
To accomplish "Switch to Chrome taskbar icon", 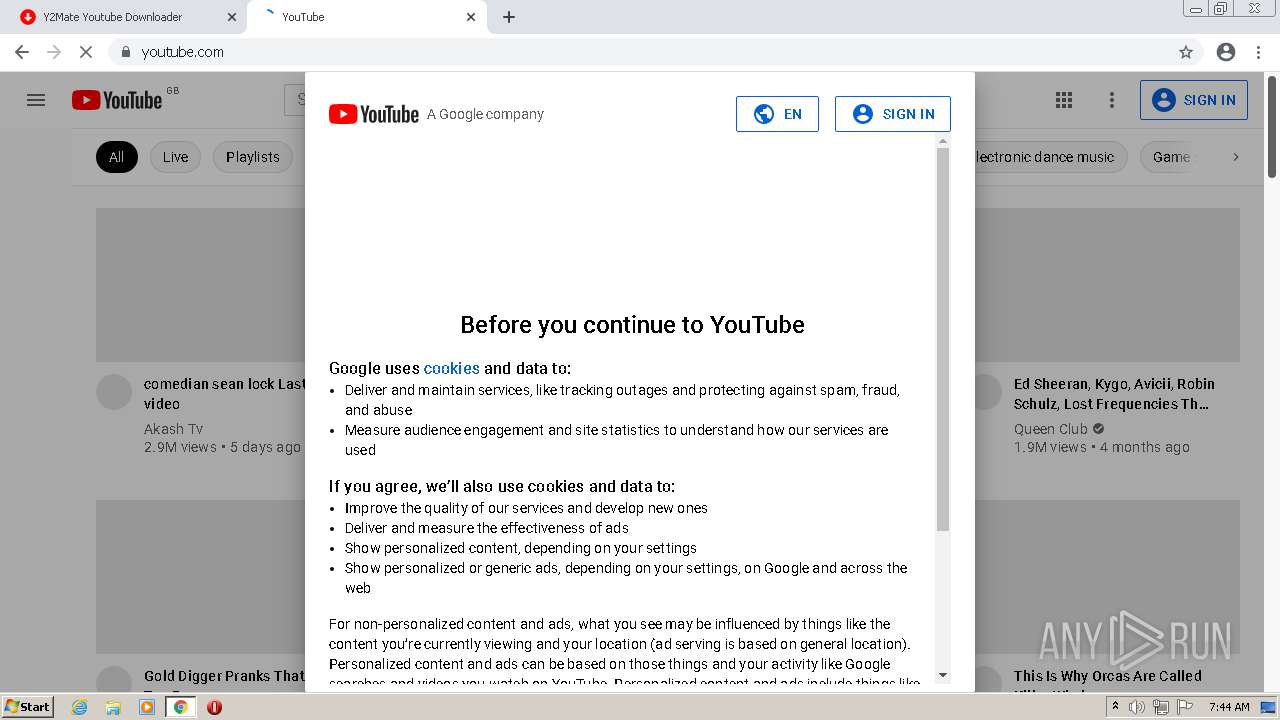I will pos(181,707).
